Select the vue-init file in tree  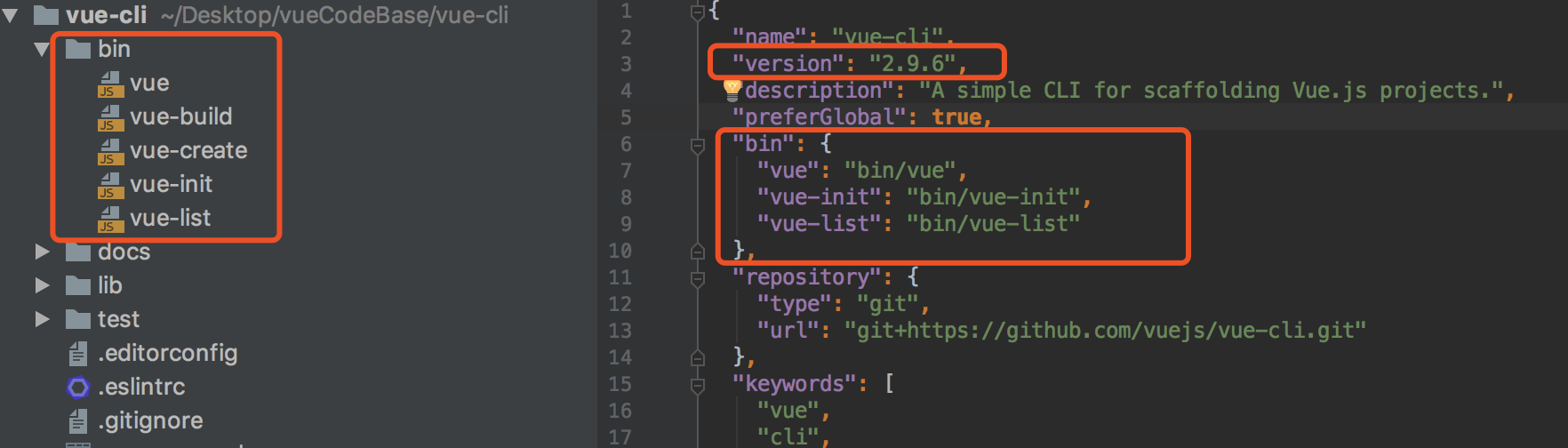tap(171, 185)
